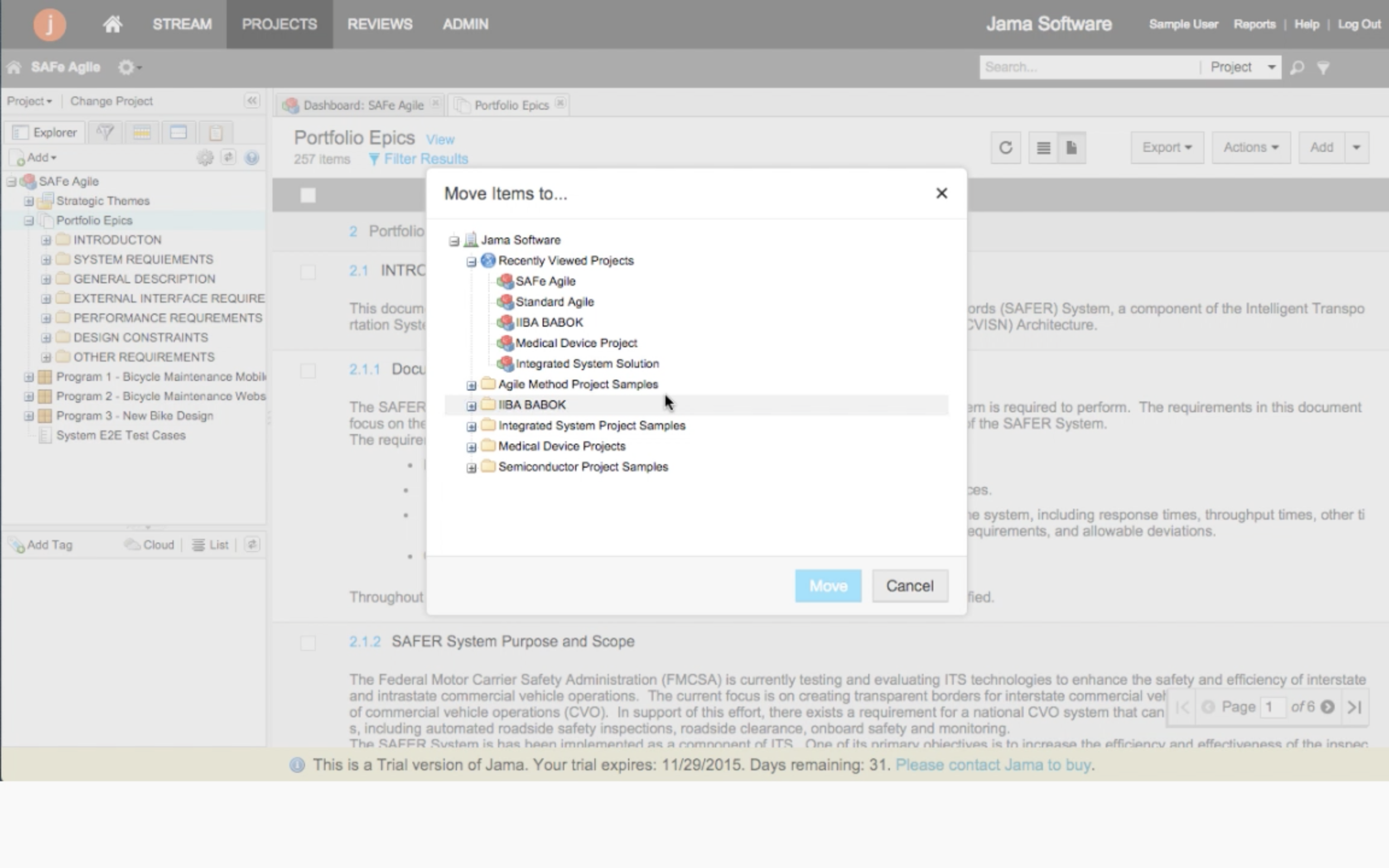
Task: Open the gear menu next to SAFe Agile title
Action: click(130, 67)
